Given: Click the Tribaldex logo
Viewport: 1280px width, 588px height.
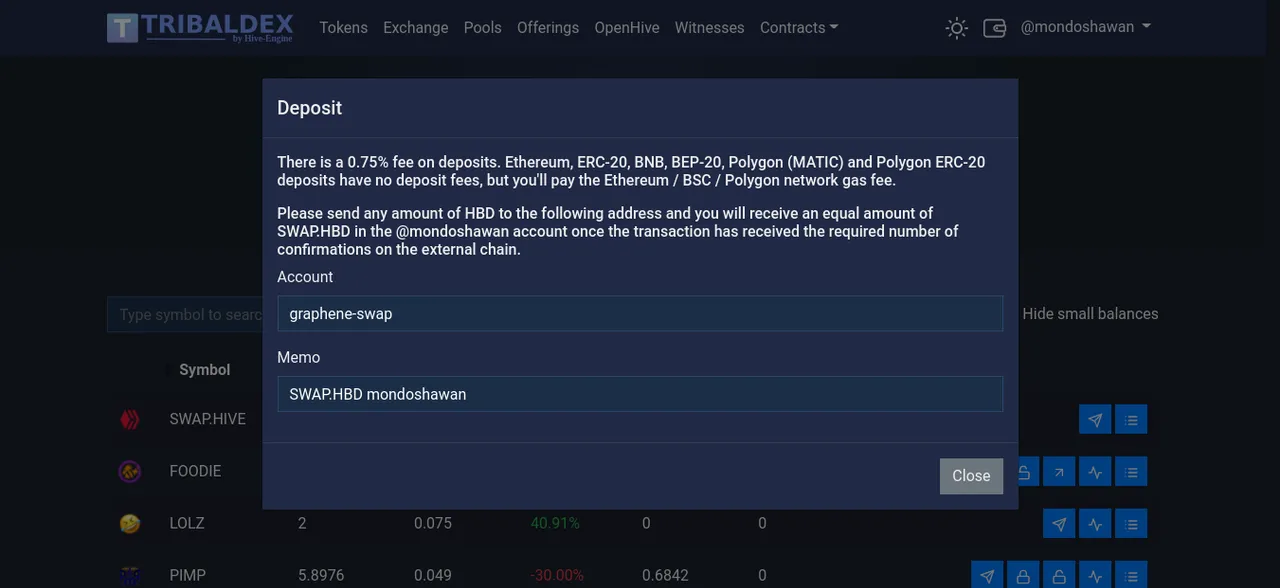Looking at the screenshot, I should tap(200, 27).
